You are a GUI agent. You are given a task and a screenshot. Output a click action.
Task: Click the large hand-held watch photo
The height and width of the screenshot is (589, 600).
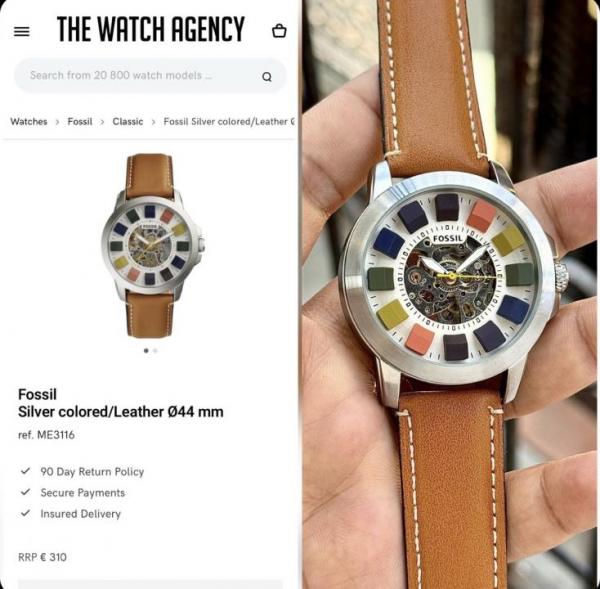(450, 295)
